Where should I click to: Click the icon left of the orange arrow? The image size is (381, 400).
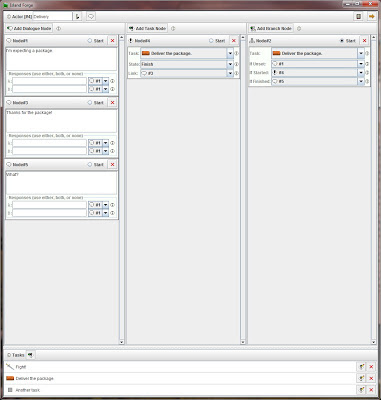(358, 16)
